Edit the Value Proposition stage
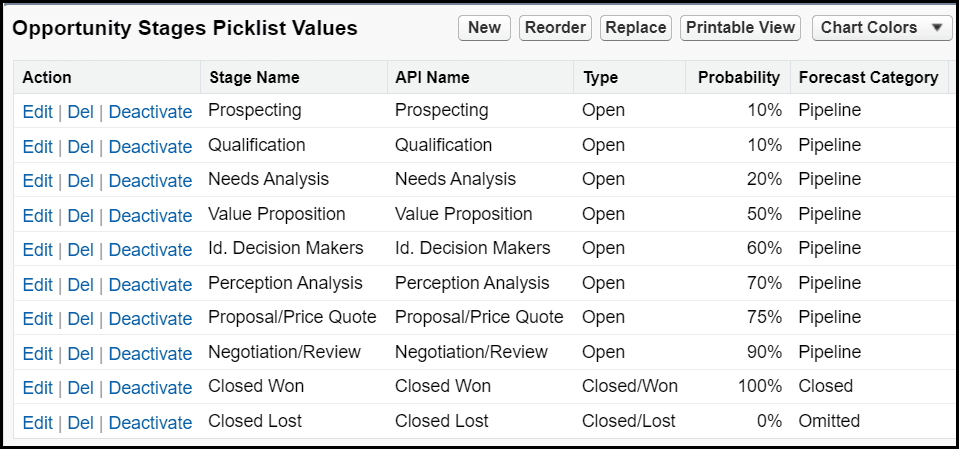This screenshot has width=959, height=449. (37, 216)
